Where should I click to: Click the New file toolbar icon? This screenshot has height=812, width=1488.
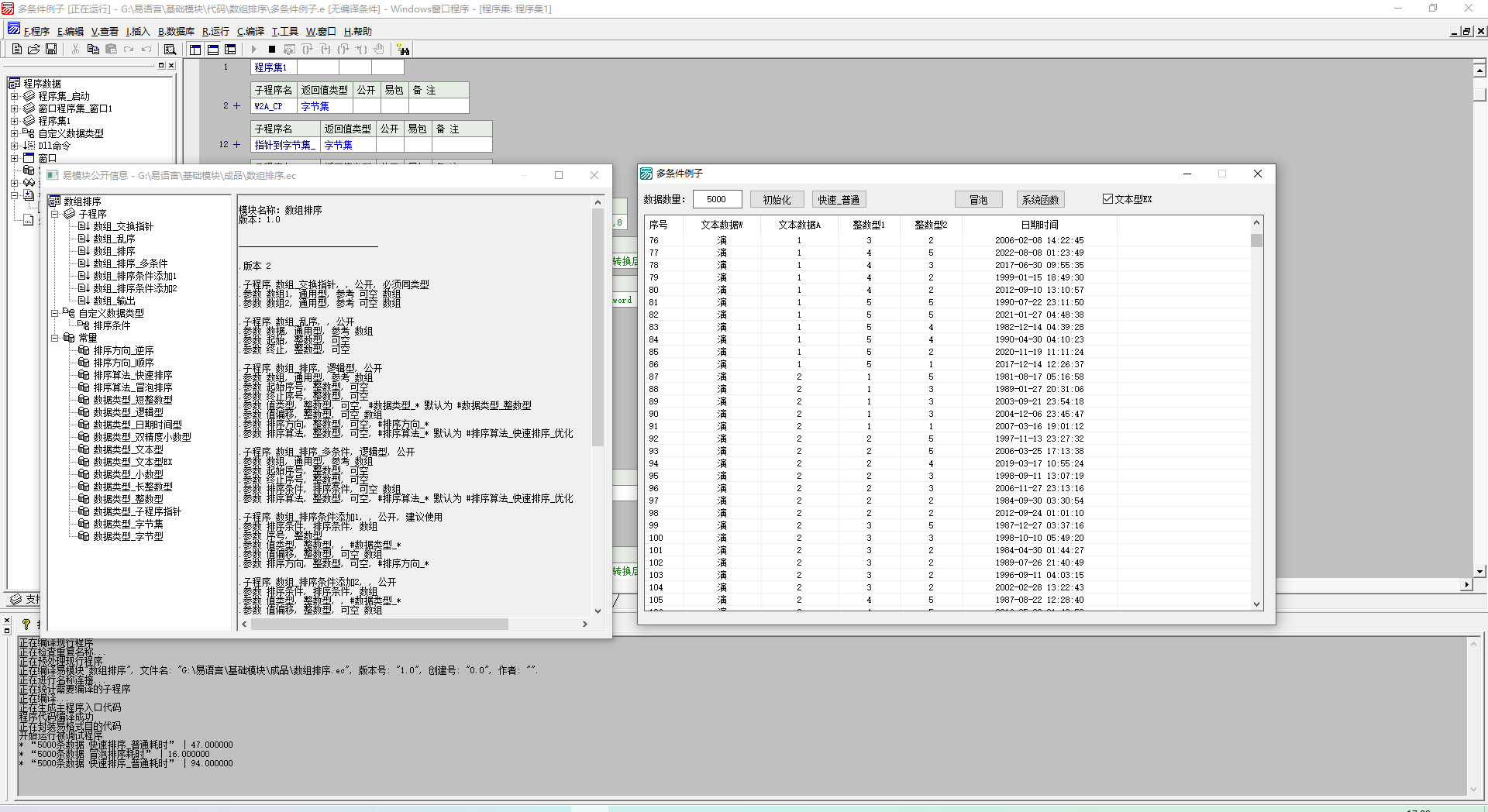(16, 49)
